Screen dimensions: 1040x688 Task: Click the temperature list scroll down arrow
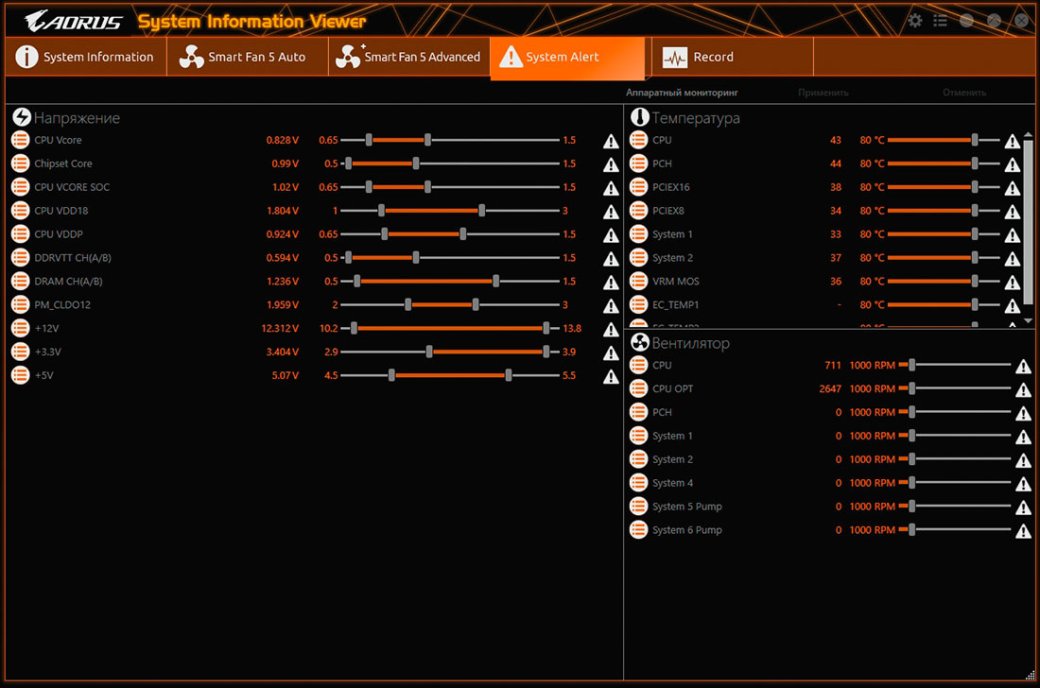click(x=1028, y=320)
